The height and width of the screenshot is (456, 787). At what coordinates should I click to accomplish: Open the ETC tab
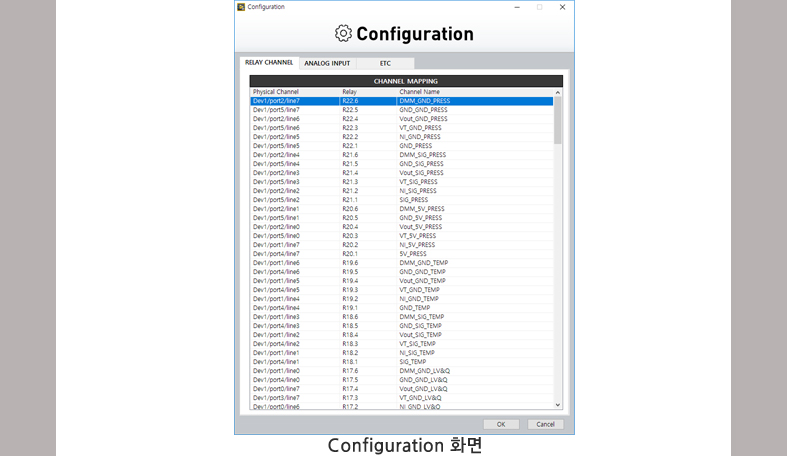[385, 63]
